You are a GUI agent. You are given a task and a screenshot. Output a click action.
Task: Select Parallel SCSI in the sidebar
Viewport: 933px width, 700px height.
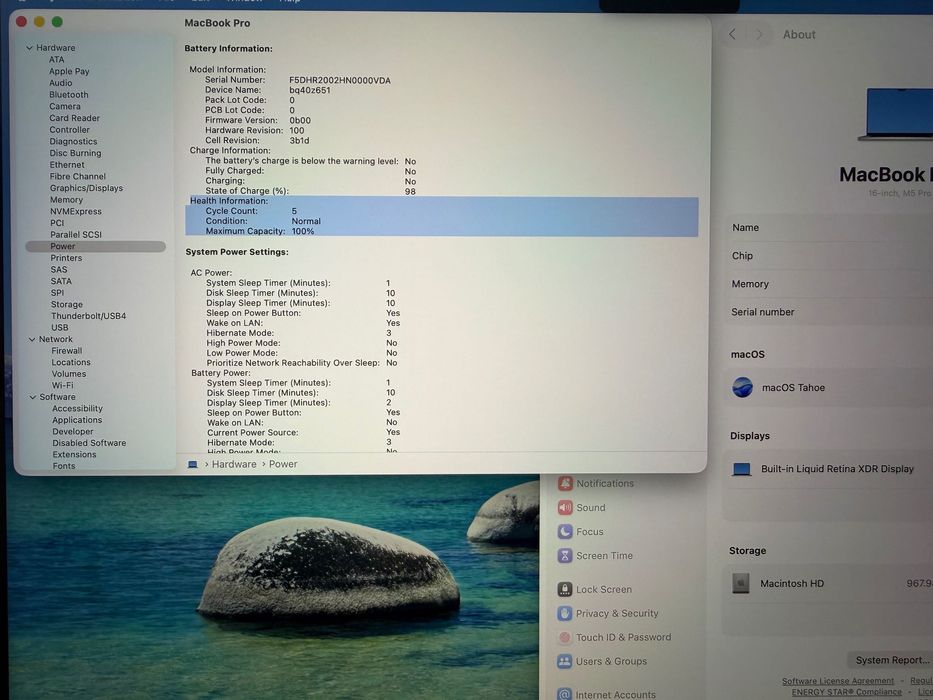pos(76,235)
